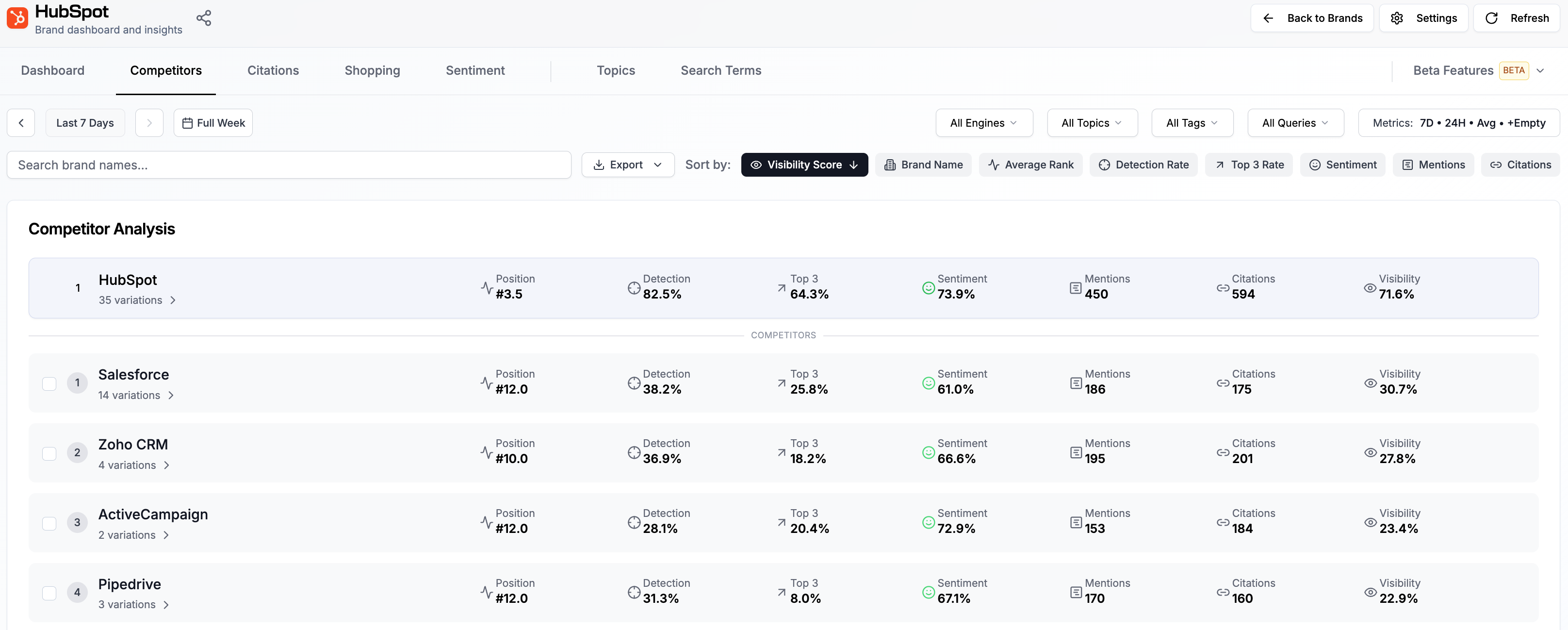Open the All Tags dropdown
The width and height of the screenshot is (1568, 630).
1192,123
